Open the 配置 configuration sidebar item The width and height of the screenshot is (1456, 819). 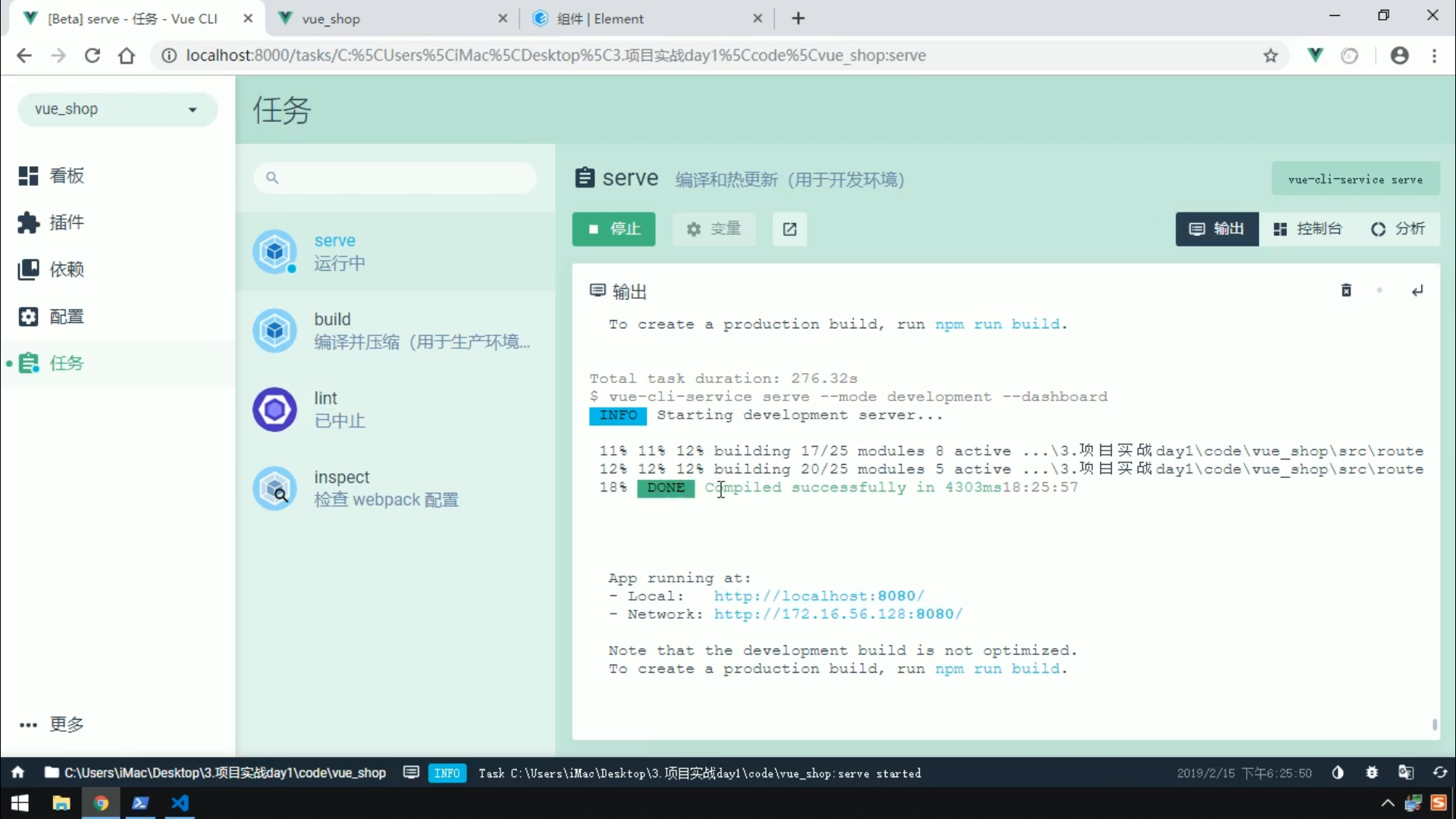coord(118,317)
